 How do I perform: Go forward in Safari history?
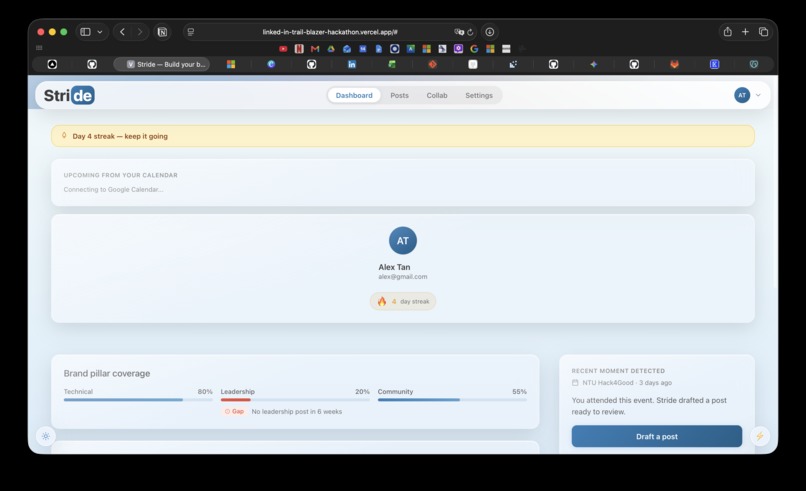click(139, 32)
